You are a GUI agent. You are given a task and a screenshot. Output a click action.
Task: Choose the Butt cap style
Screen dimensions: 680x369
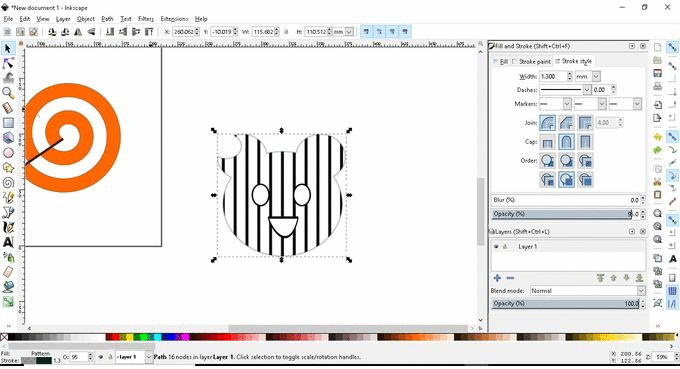547,142
